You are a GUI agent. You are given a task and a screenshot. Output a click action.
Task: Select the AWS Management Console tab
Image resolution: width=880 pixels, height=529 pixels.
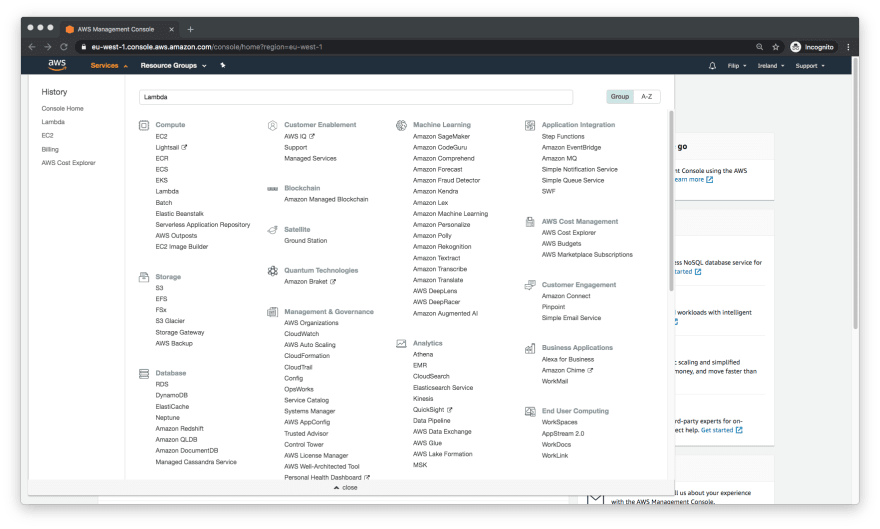tap(119, 29)
